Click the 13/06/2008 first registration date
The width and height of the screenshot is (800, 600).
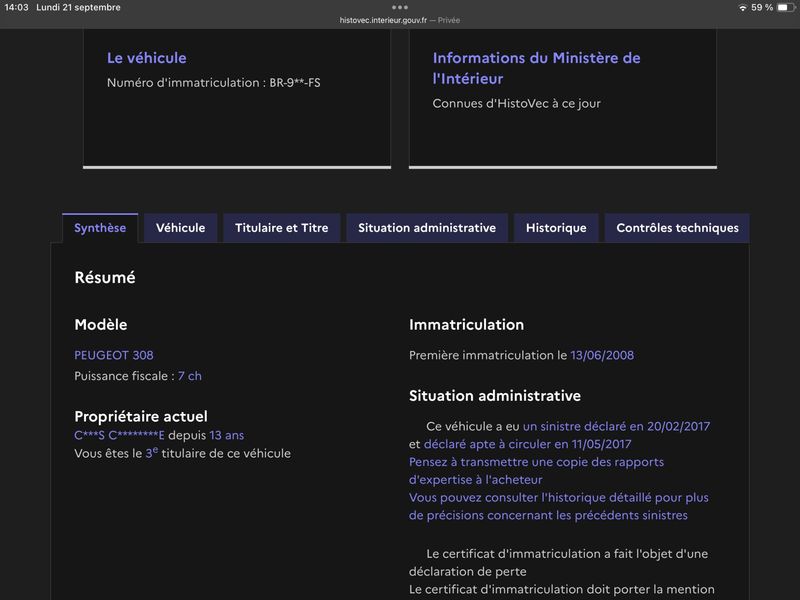tap(602, 355)
